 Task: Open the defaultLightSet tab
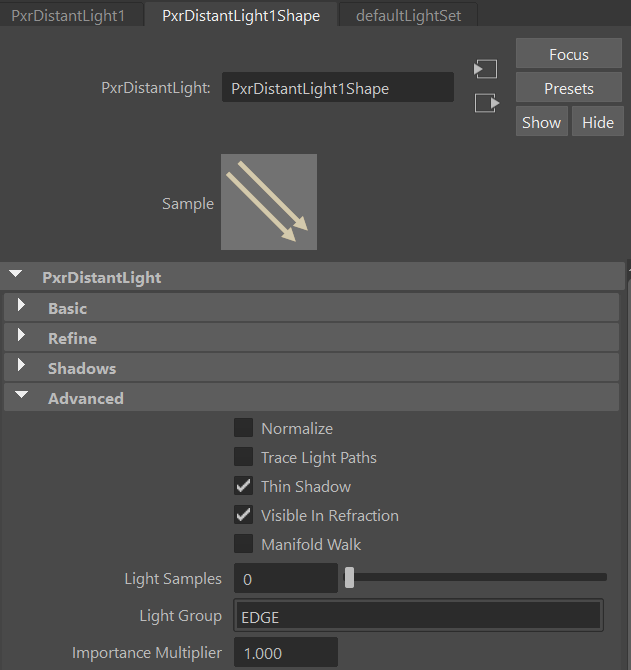tap(408, 16)
